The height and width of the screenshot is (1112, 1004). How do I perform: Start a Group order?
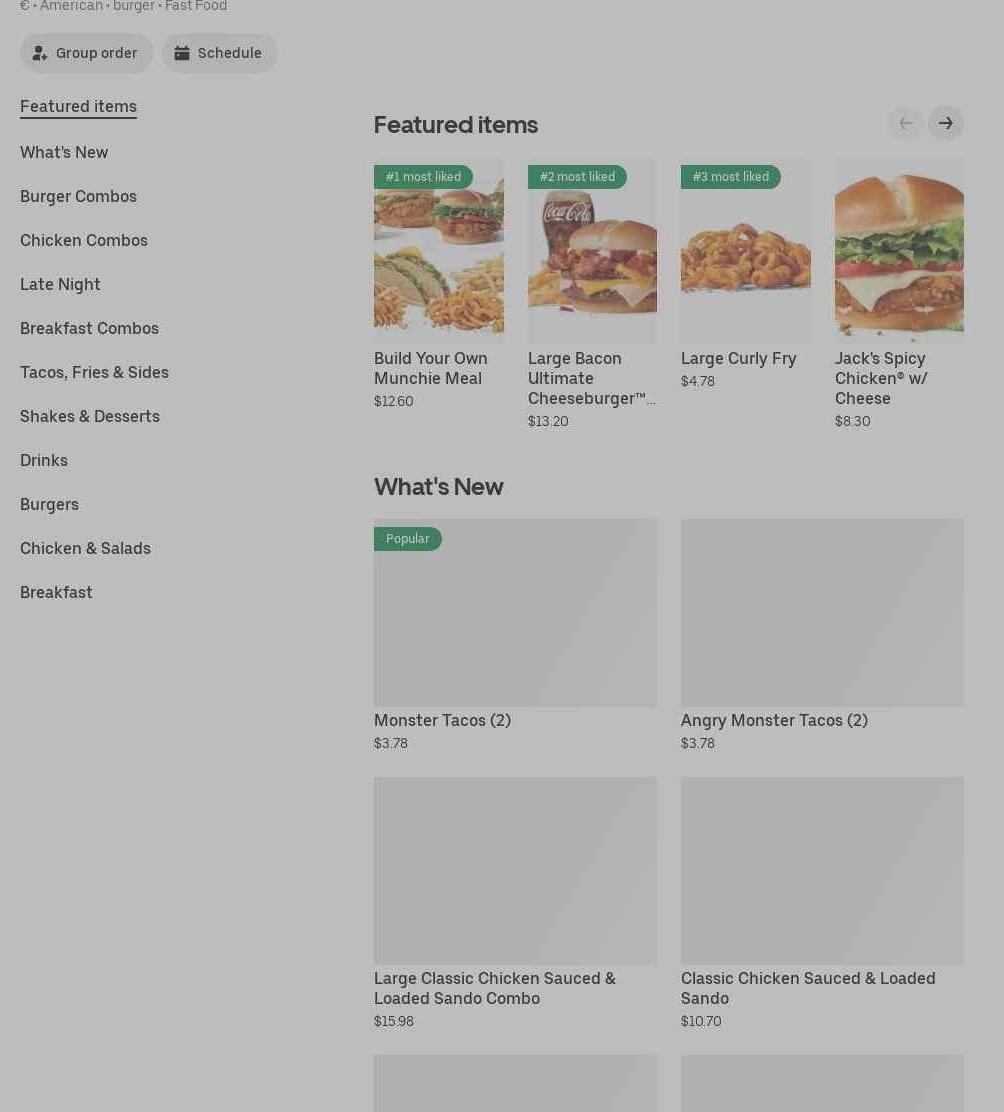(87, 53)
